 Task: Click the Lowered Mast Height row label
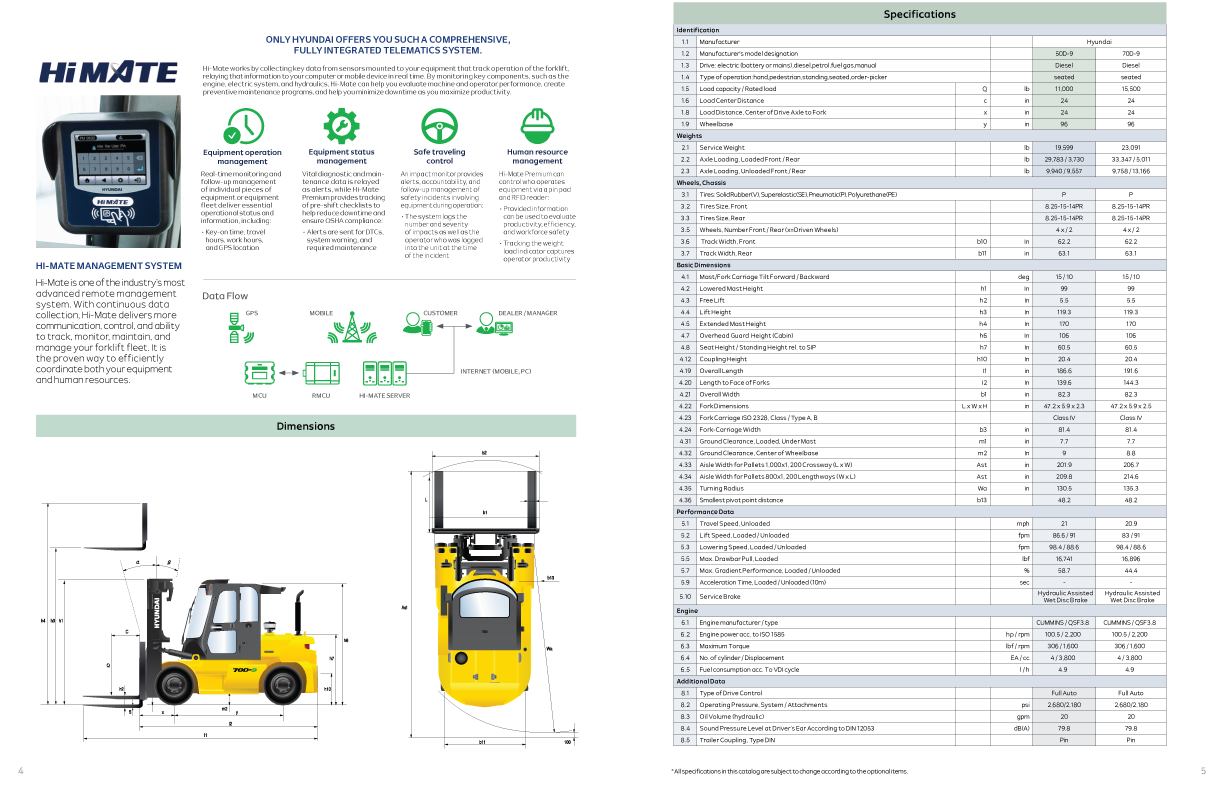[731, 288]
